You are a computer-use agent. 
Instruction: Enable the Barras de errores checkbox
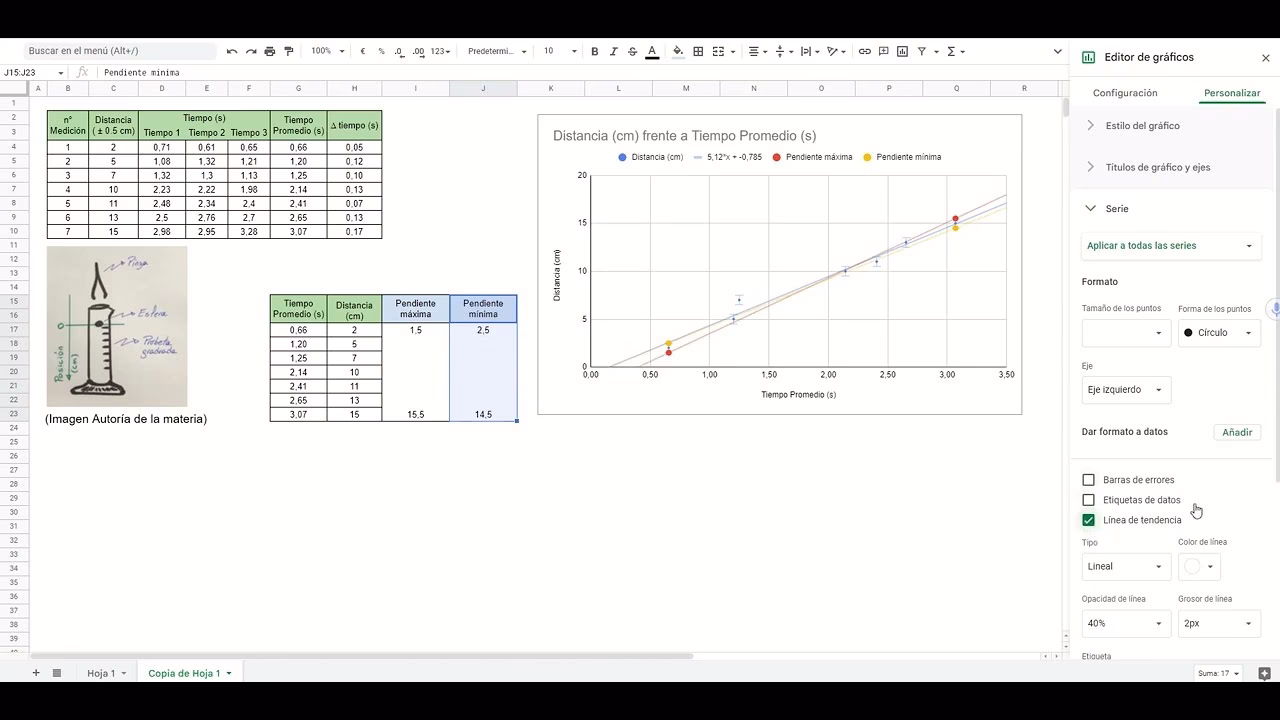[1089, 480]
